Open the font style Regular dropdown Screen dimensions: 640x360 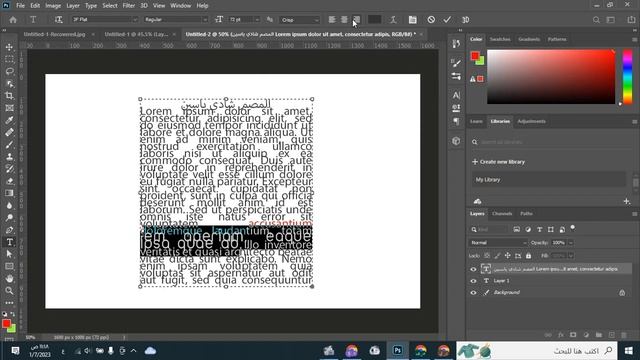pyautogui.click(x=176, y=20)
